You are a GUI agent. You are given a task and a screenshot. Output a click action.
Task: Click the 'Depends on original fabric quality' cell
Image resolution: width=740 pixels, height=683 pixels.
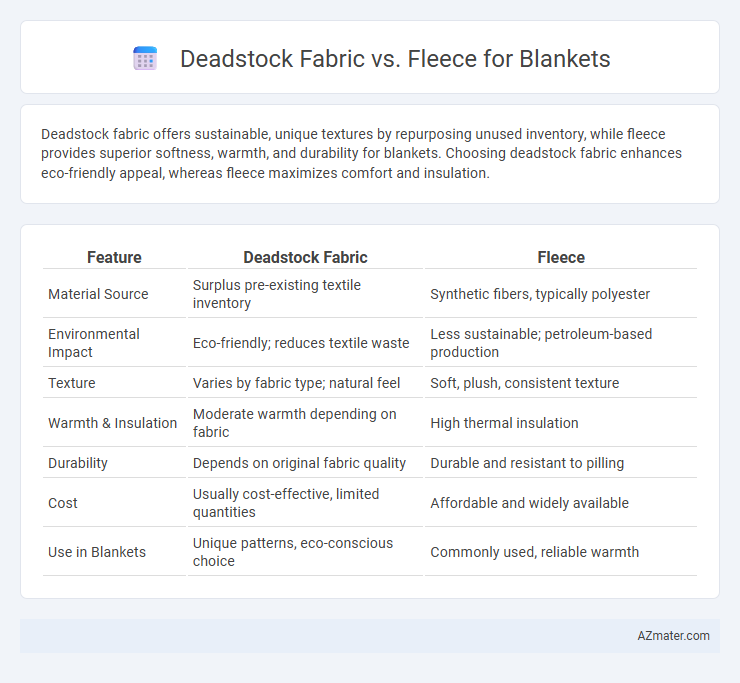pos(305,463)
